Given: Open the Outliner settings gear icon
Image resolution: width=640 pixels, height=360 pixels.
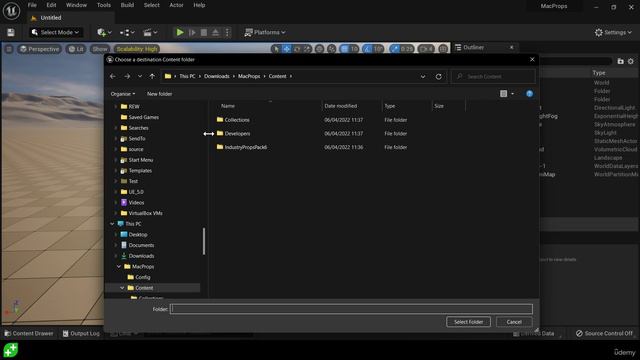Looking at the screenshot, I should click(x=631, y=61).
